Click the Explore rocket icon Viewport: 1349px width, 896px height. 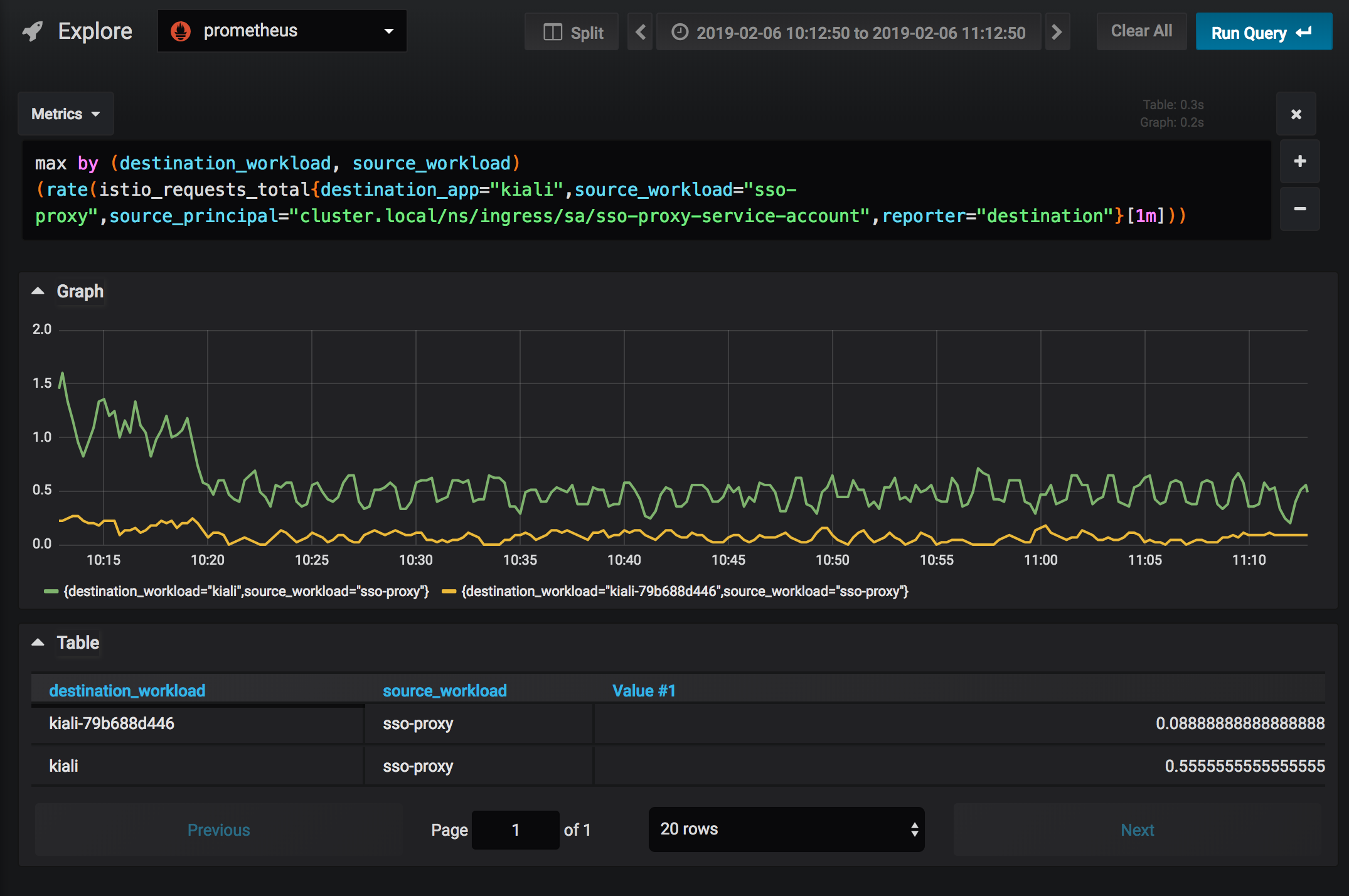33,31
